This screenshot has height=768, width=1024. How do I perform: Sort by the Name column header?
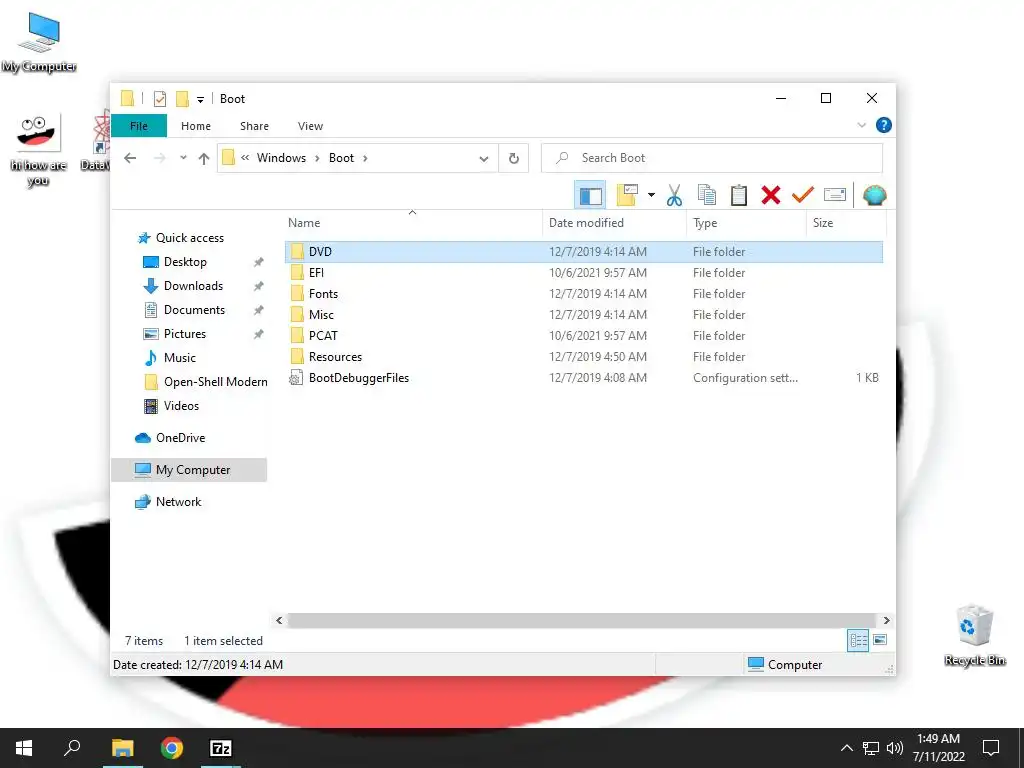[x=413, y=223]
